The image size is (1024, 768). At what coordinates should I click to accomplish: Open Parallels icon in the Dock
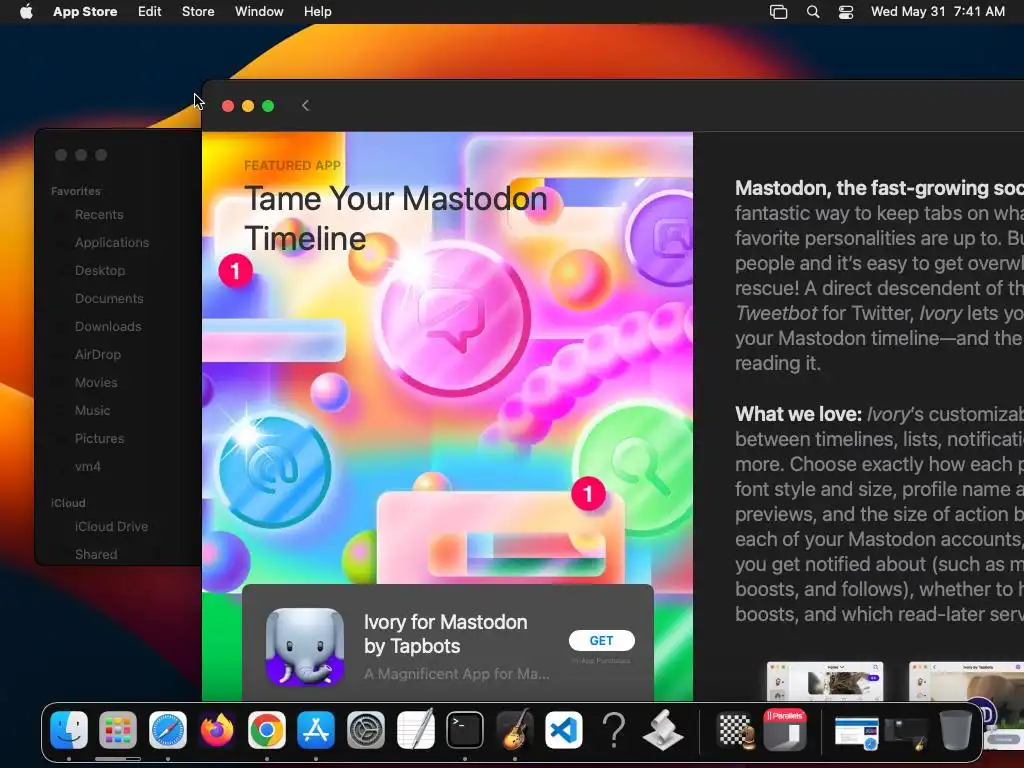coord(785,729)
